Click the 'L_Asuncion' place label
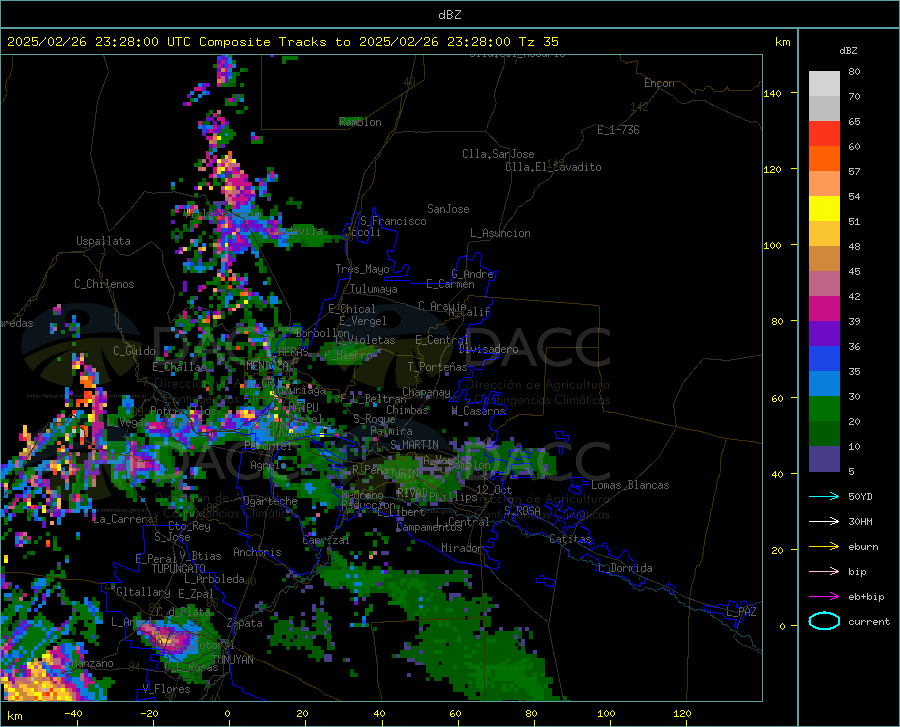Image resolution: width=900 pixels, height=727 pixels. click(500, 233)
